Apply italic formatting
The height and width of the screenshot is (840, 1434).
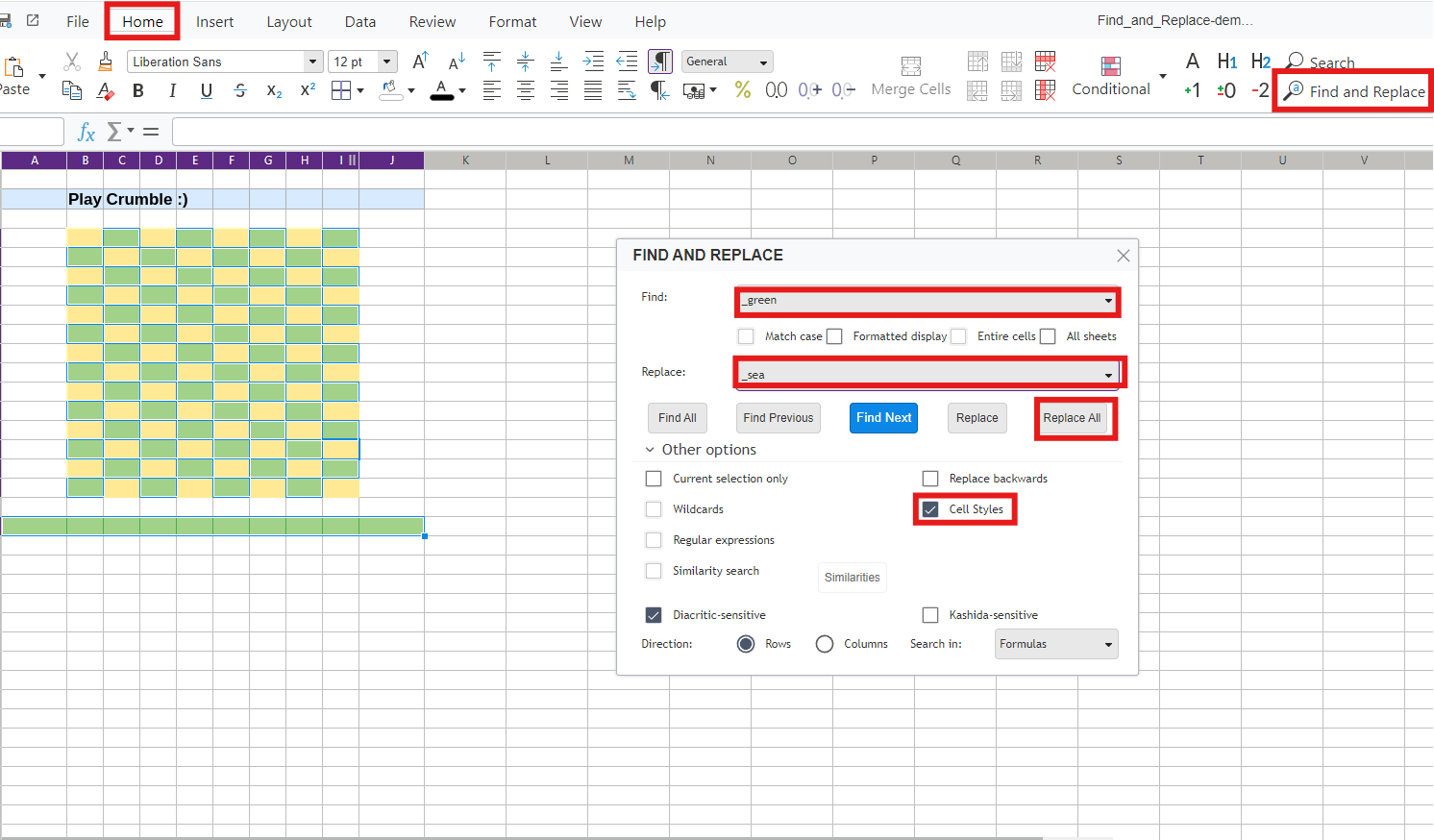click(172, 89)
